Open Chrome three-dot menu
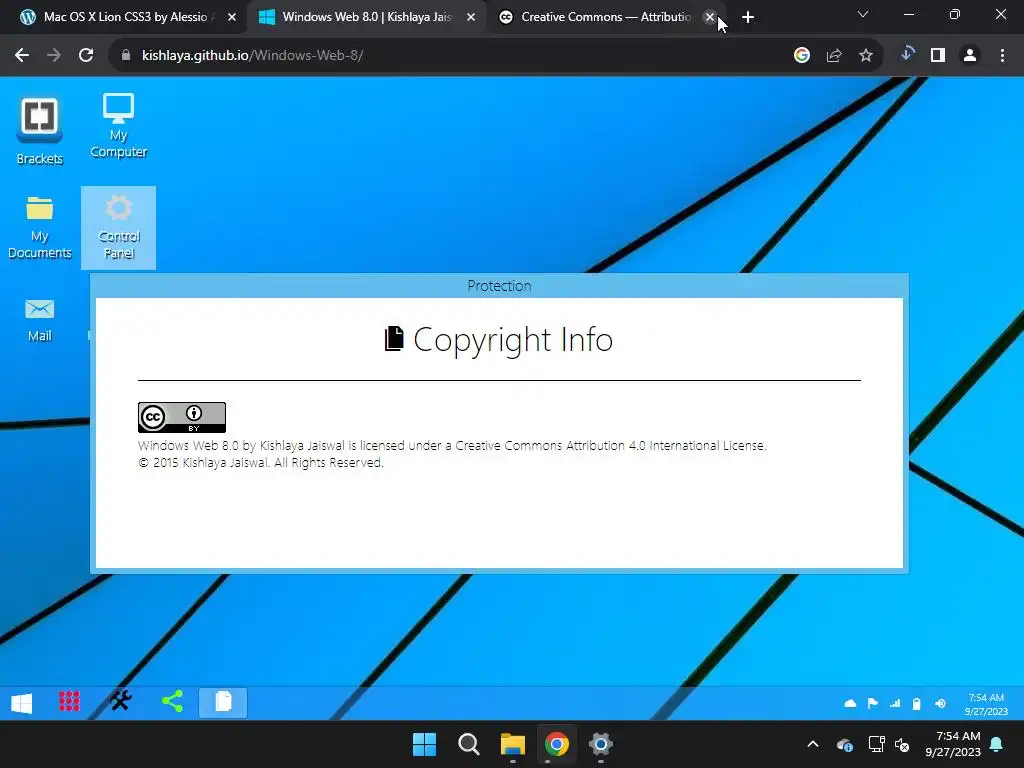 point(1002,56)
